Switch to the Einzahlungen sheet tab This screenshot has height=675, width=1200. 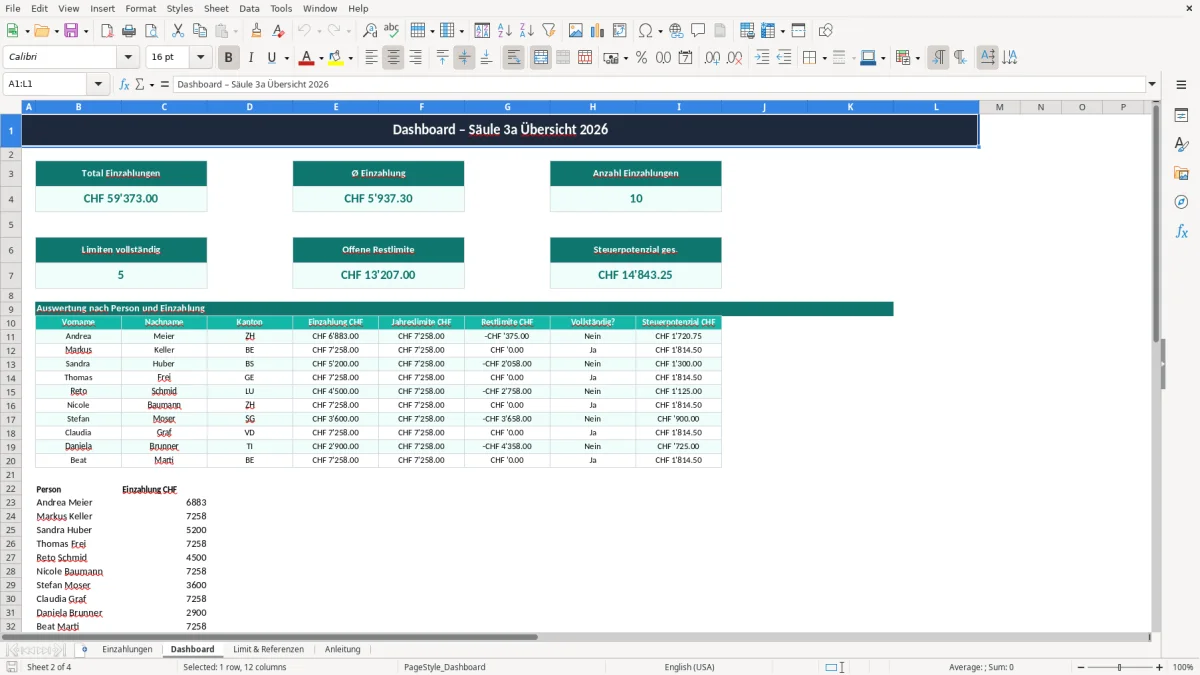coord(127,650)
